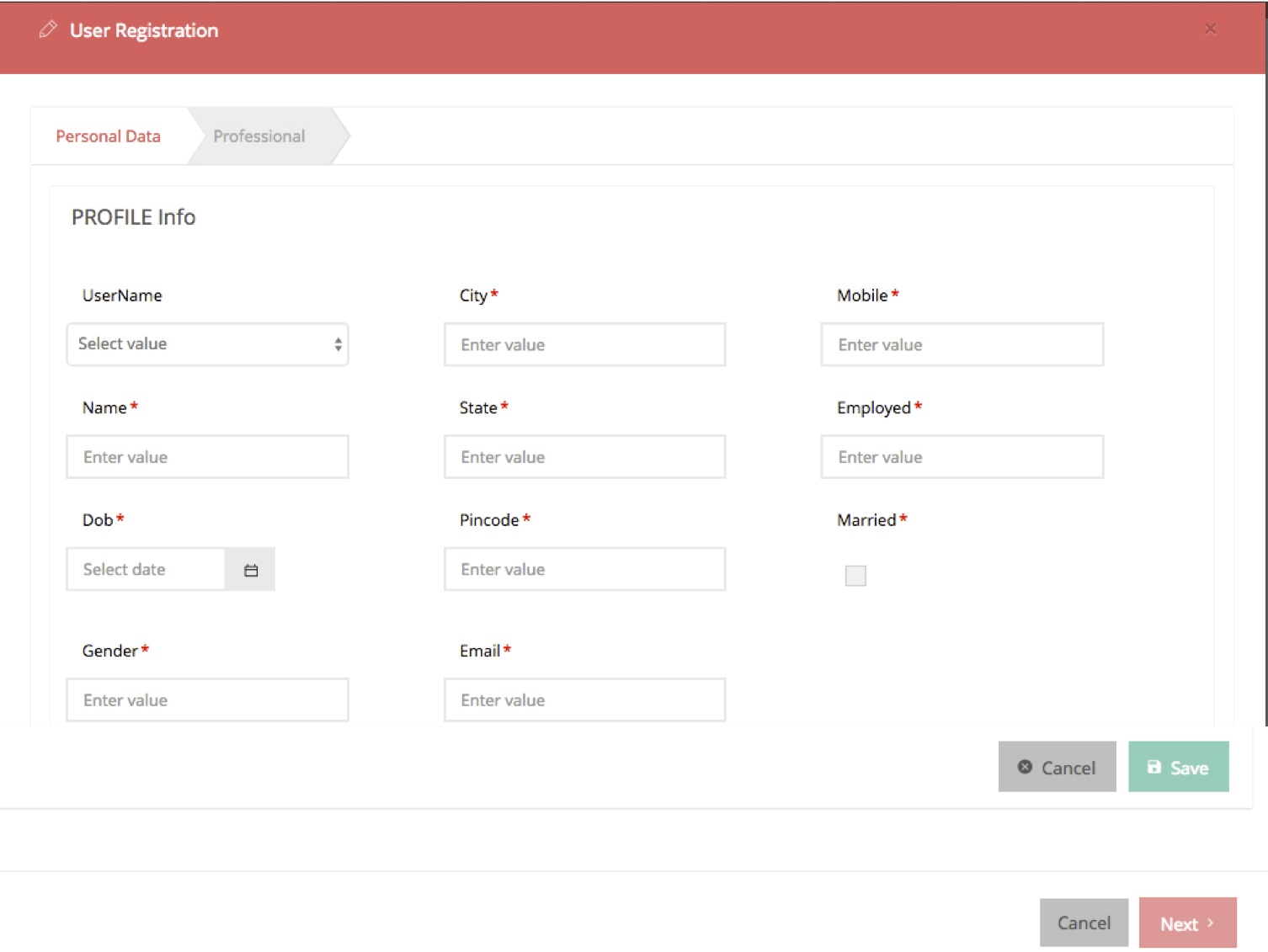Open the Dob calendar picker icon
The height and width of the screenshot is (952, 1268).
coord(250,570)
